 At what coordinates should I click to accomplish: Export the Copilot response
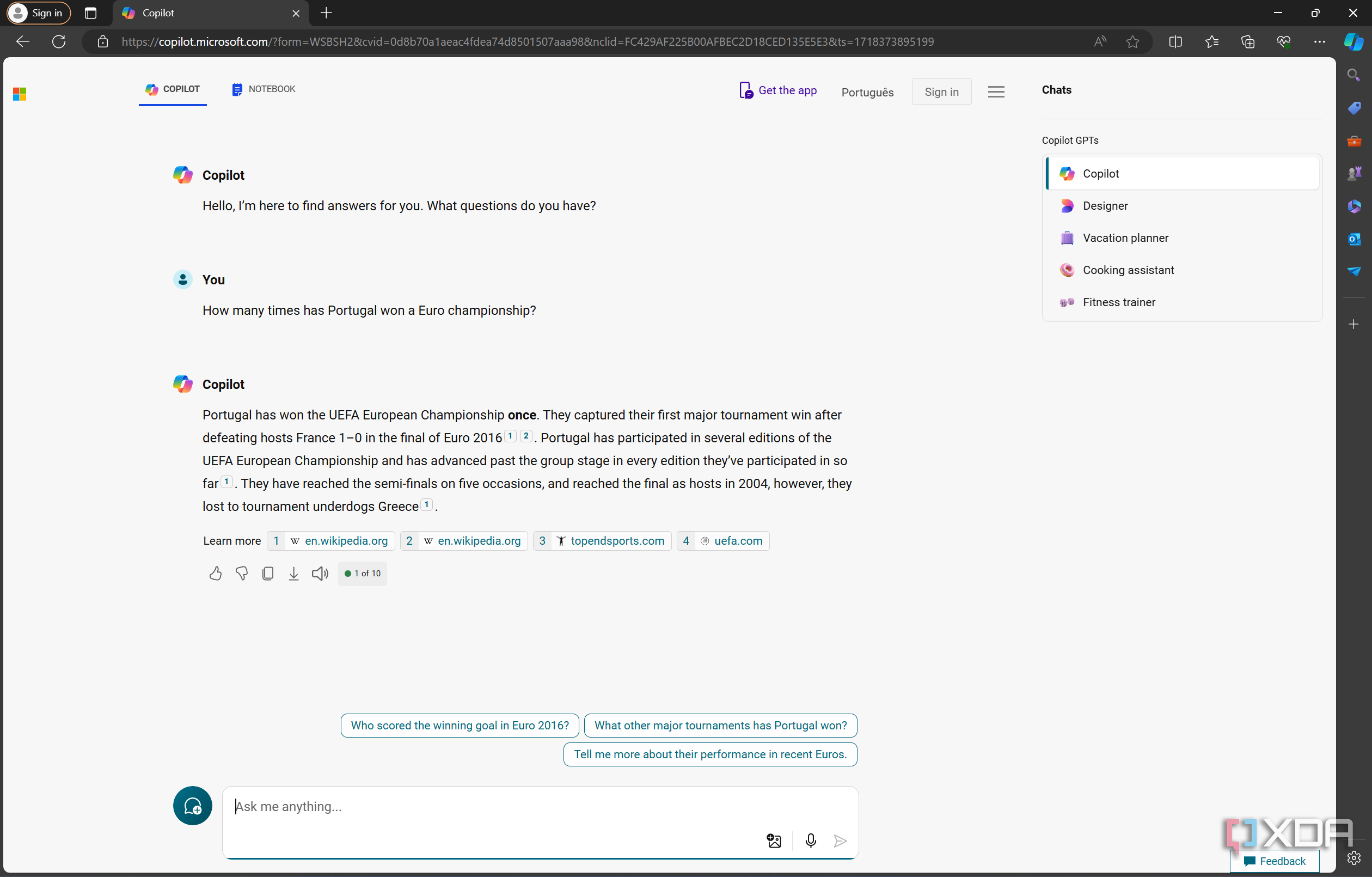(294, 573)
